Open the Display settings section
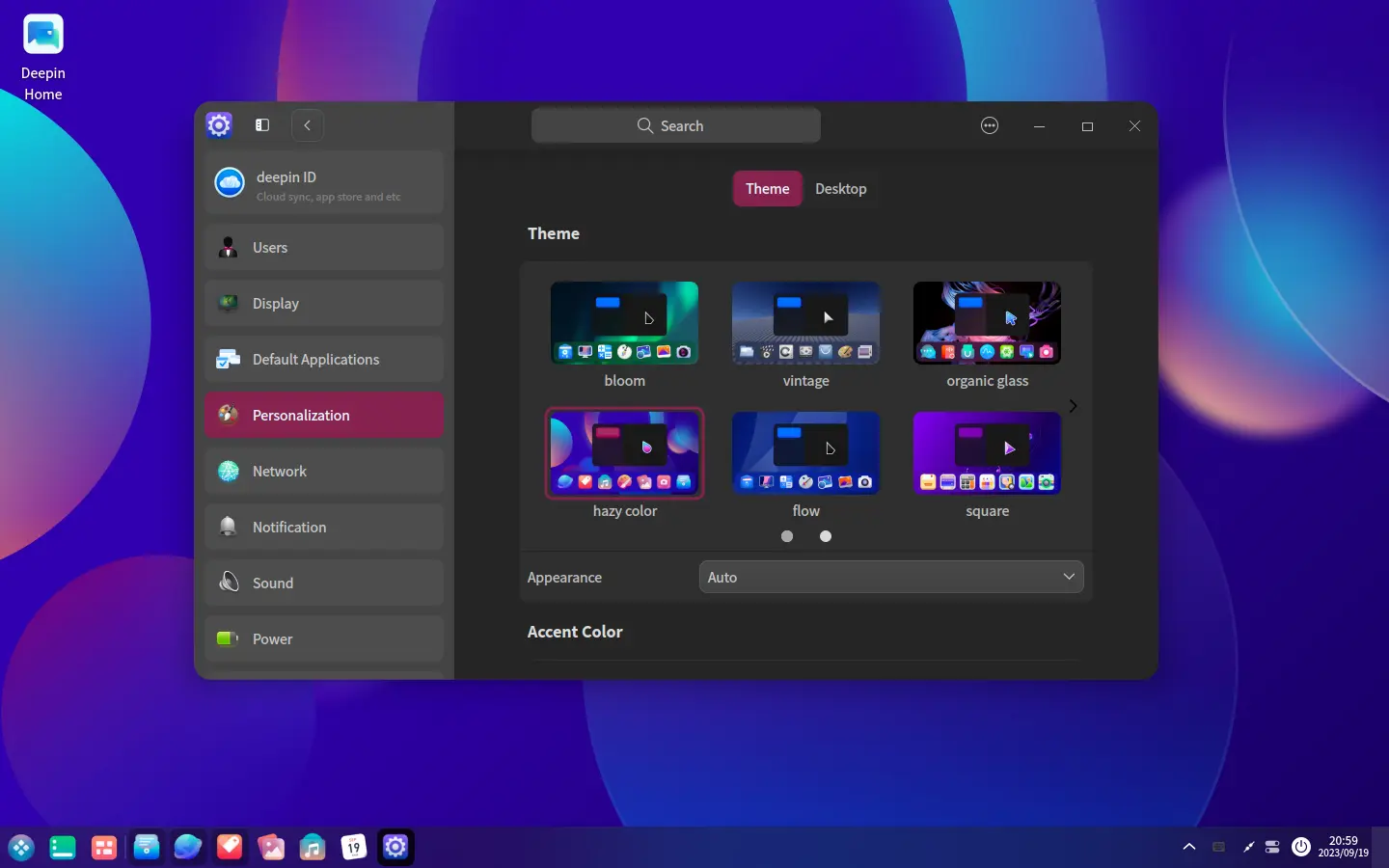This screenshot has width=1389, height=868. point(324,304)
